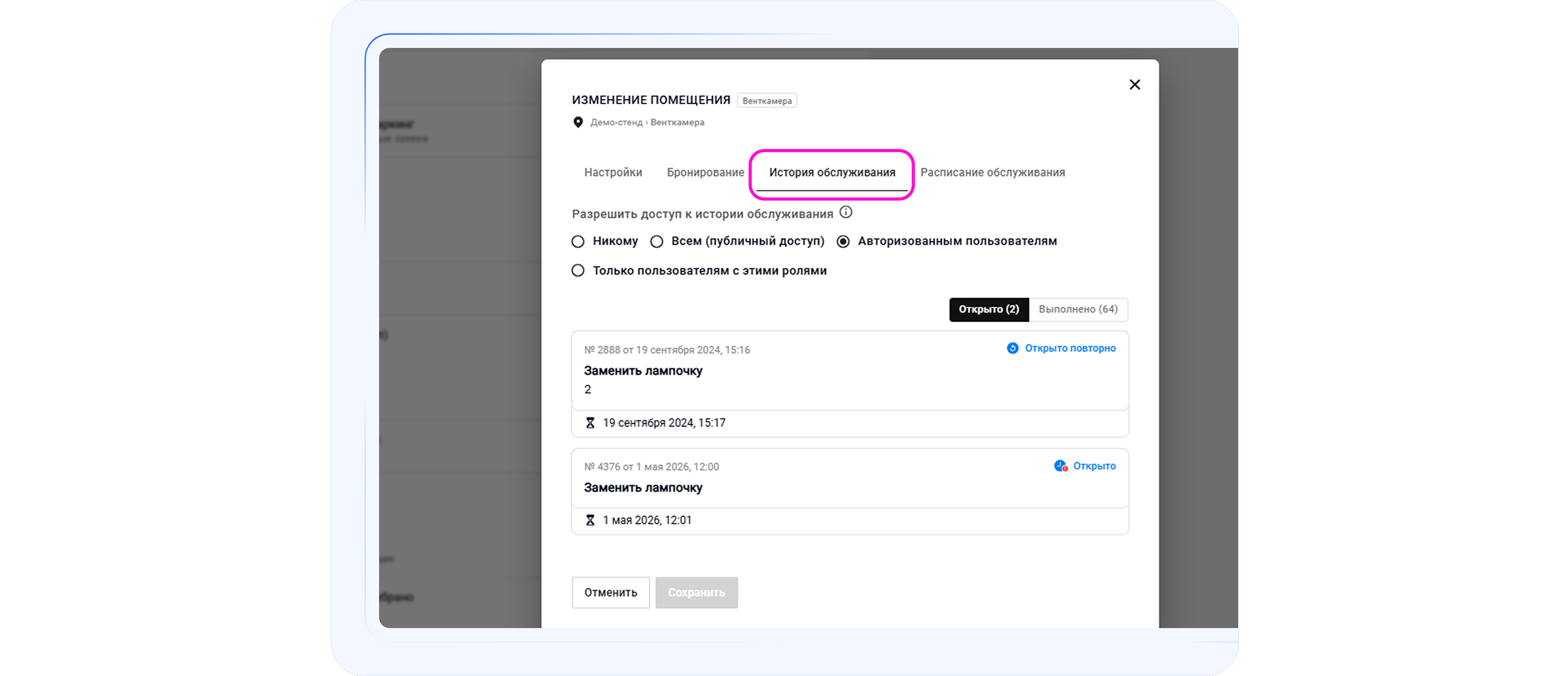The width and height of the screenshot is (1568, 676).
Task: Click the Демо-стенд breadcrumb
Action: pos(616,122)
